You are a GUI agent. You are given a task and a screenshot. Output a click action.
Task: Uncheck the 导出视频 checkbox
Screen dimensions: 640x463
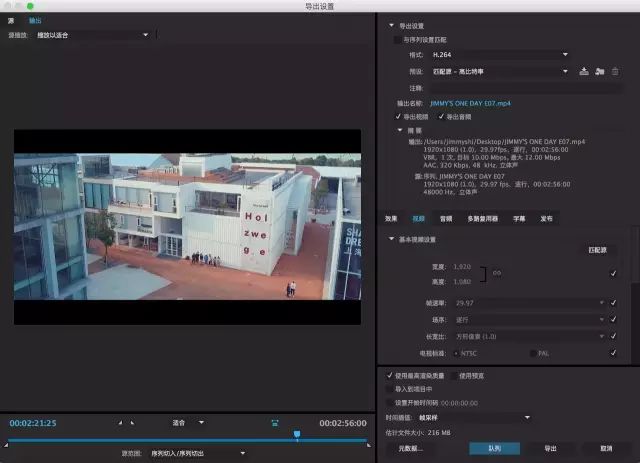pyautogui.click(x=398, y=117)
